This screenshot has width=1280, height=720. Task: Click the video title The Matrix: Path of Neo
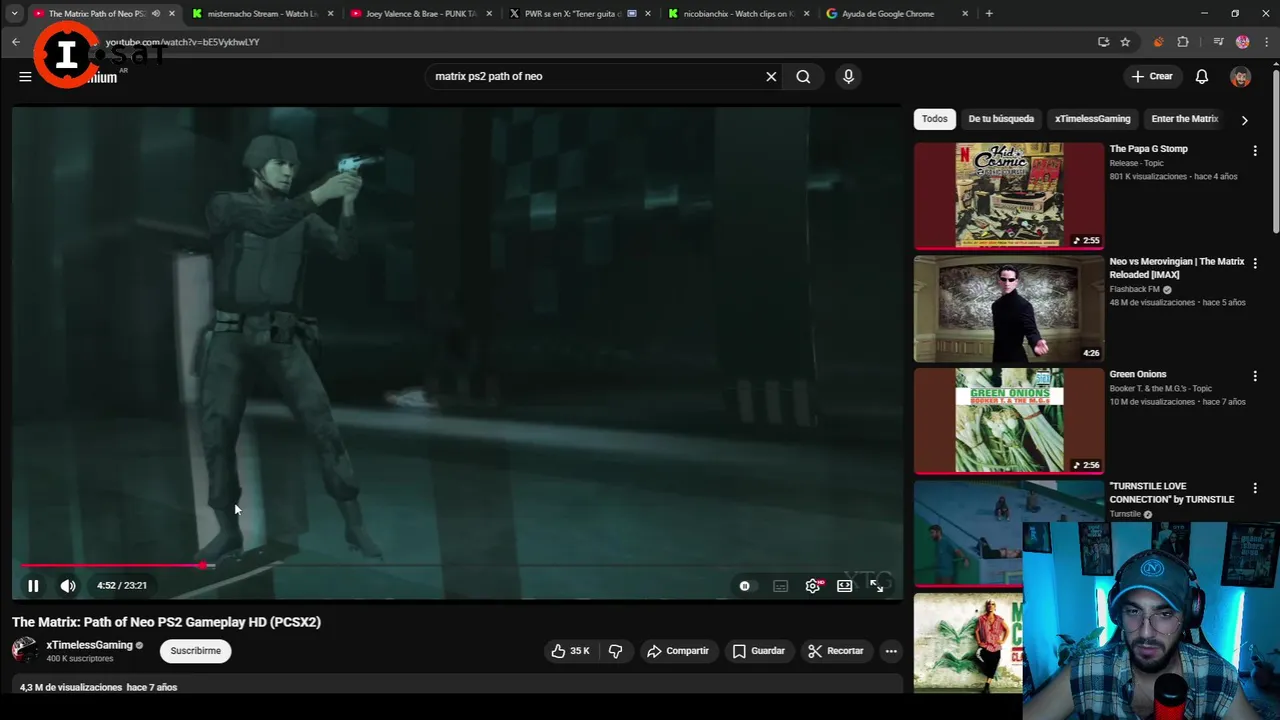pyautogui.click(x=166, y=622)
